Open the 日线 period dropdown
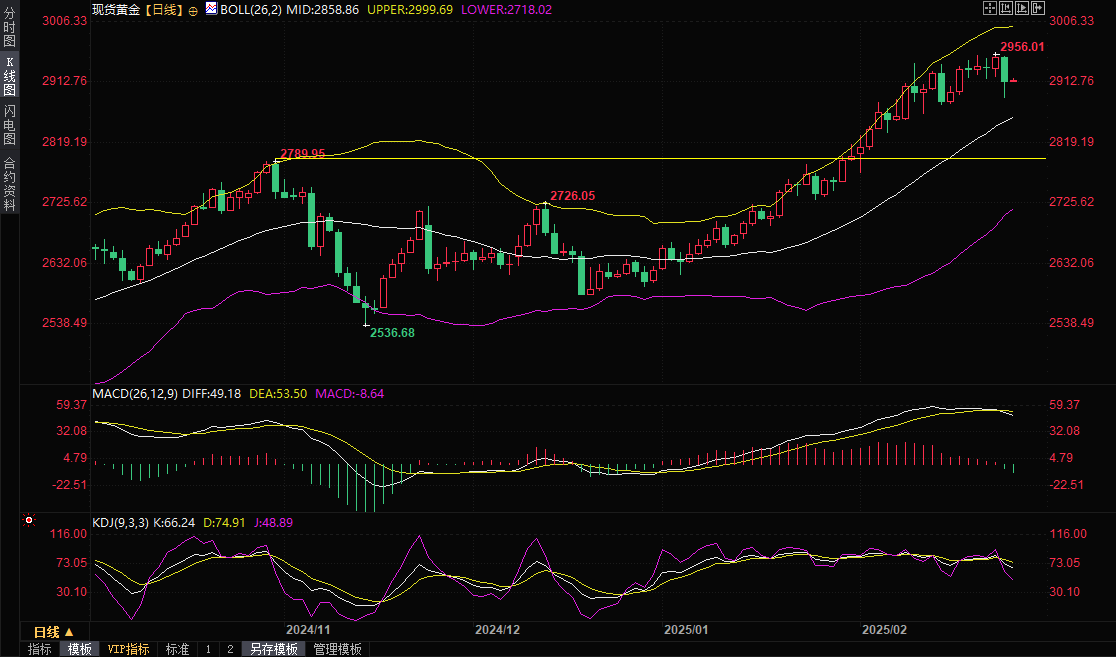The image size is (1116, 657). [54, 632]
